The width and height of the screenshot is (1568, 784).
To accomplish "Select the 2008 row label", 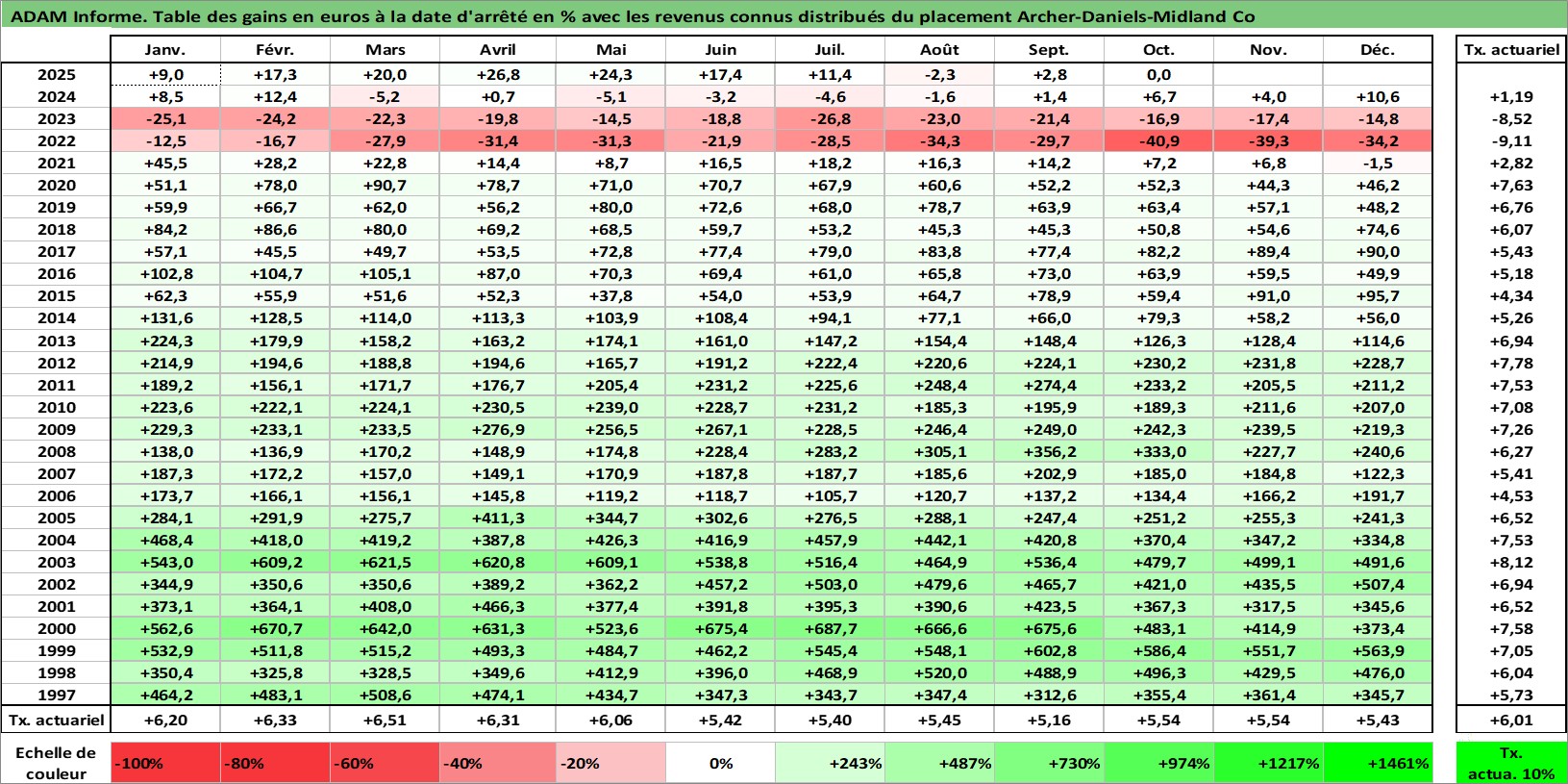I will 56,452.
